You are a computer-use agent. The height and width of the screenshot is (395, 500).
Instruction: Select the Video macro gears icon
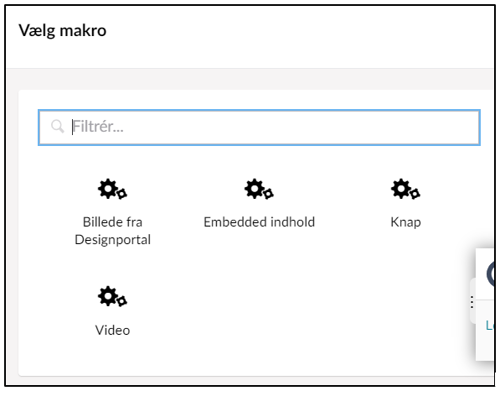coord(112,296)
